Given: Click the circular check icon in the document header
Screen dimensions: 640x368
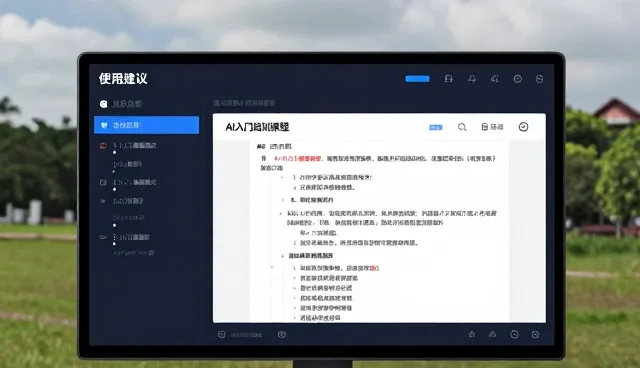Looking at the screenshot, I should (x=523, y=127).
